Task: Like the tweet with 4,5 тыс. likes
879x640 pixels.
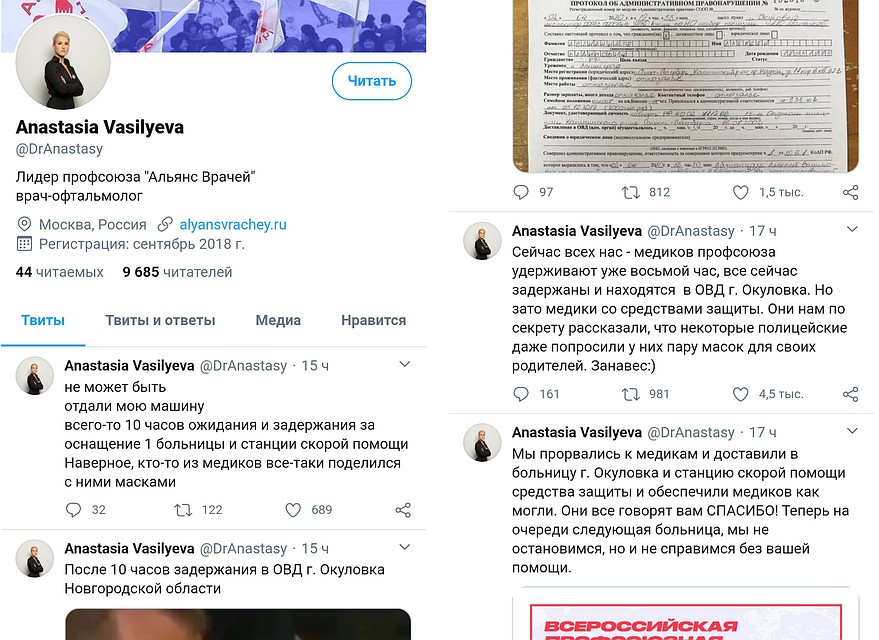Action: click(x=741, y=394)
